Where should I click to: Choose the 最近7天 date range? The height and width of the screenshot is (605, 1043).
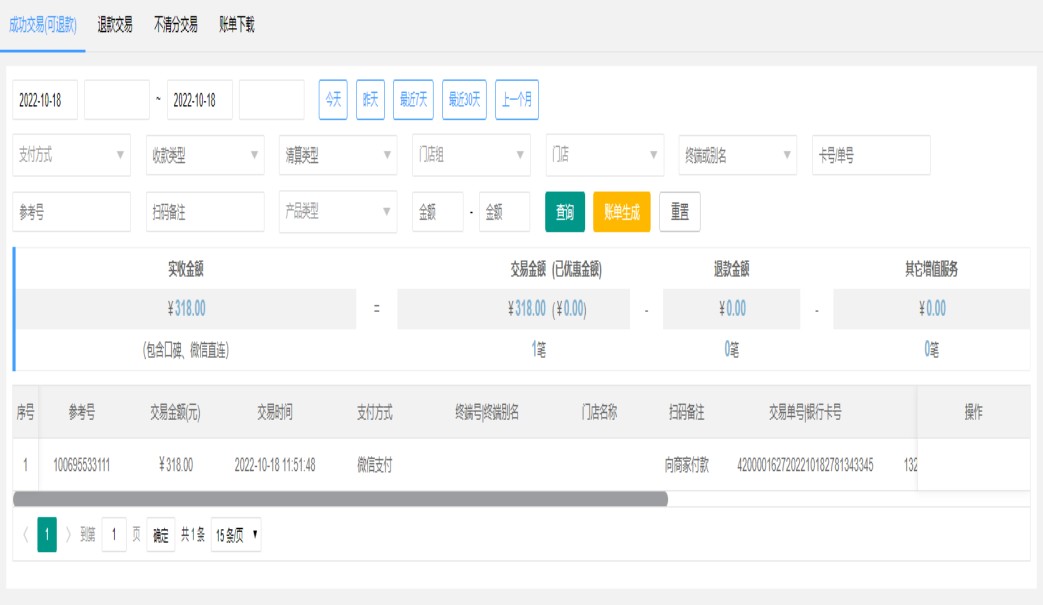pos(413,100)
